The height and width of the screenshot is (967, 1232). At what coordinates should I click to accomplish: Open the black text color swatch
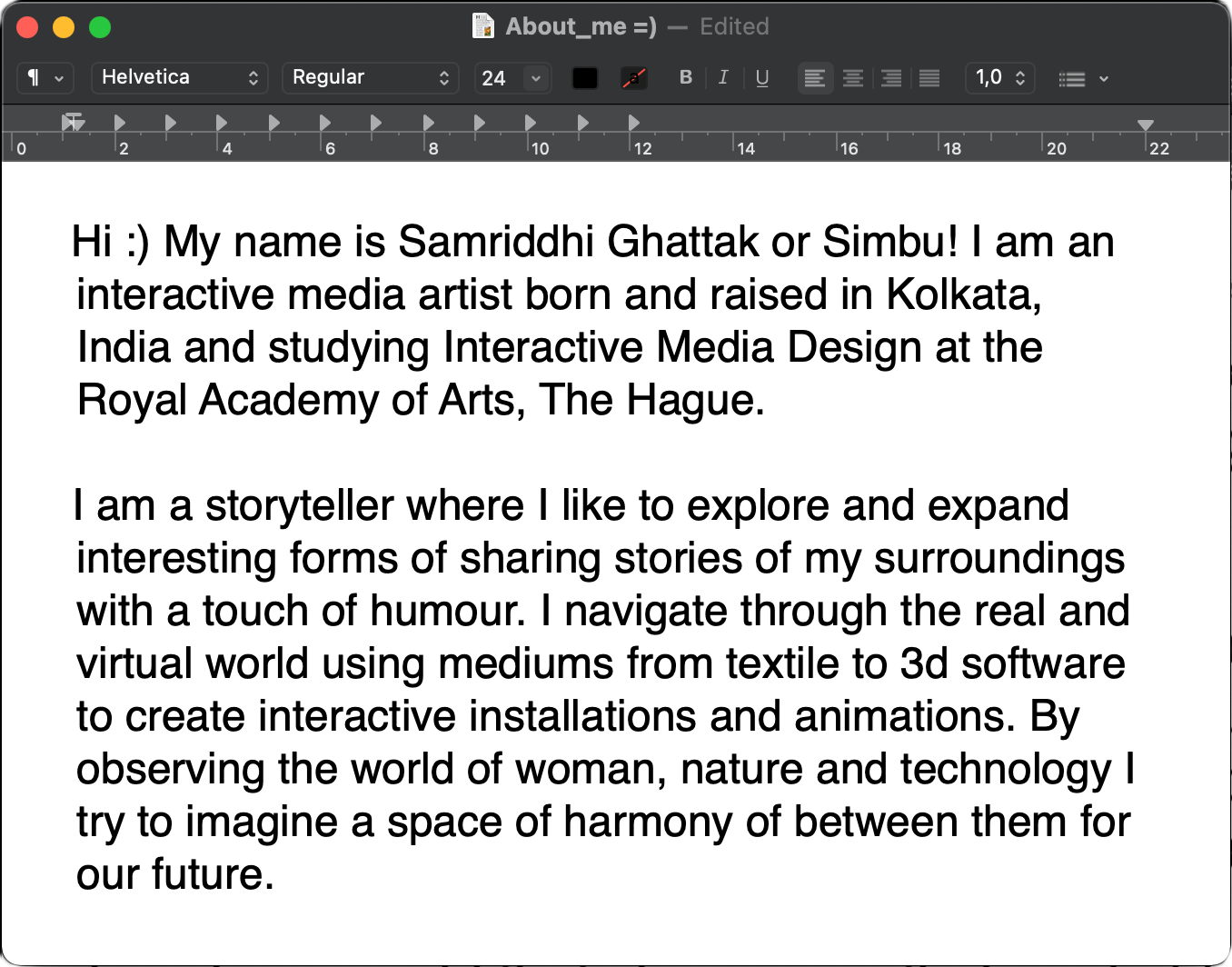click(x=585, y=79)
